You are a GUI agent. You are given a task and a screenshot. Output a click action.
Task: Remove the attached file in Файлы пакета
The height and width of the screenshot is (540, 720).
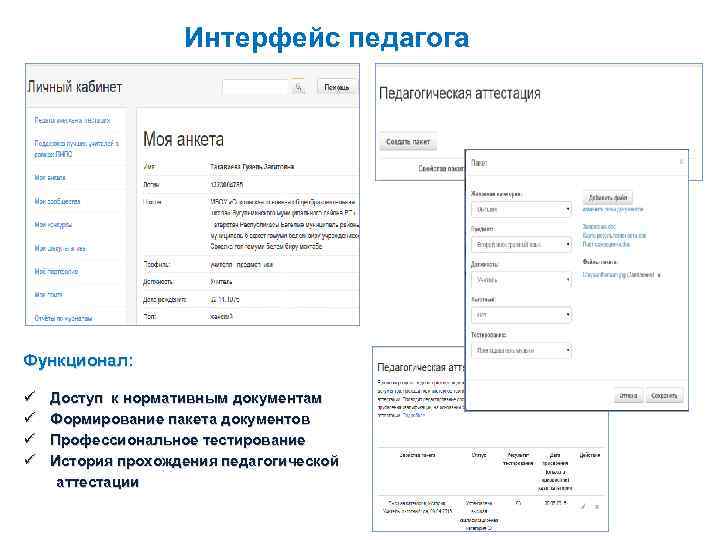pyautogui.click(x=659, y=275)
